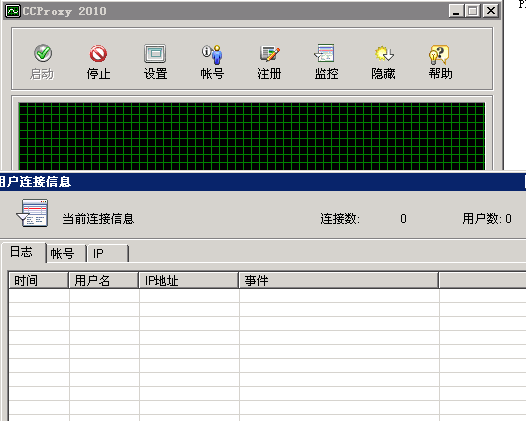Click the 当前连接信息 filter list icon
Image resolution: width=526 pixels, height=421 pixels.
(33, 213)
